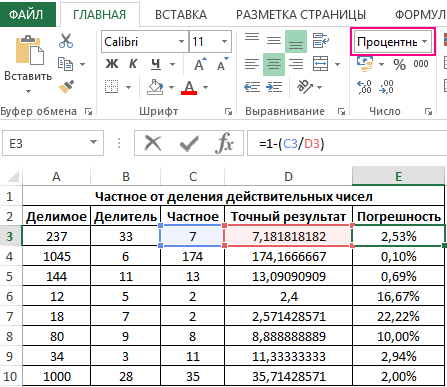Switch to the ВСТАВКА tab
Screen dimensions: 447x387
pyautogui.click(x=181, y=15)
